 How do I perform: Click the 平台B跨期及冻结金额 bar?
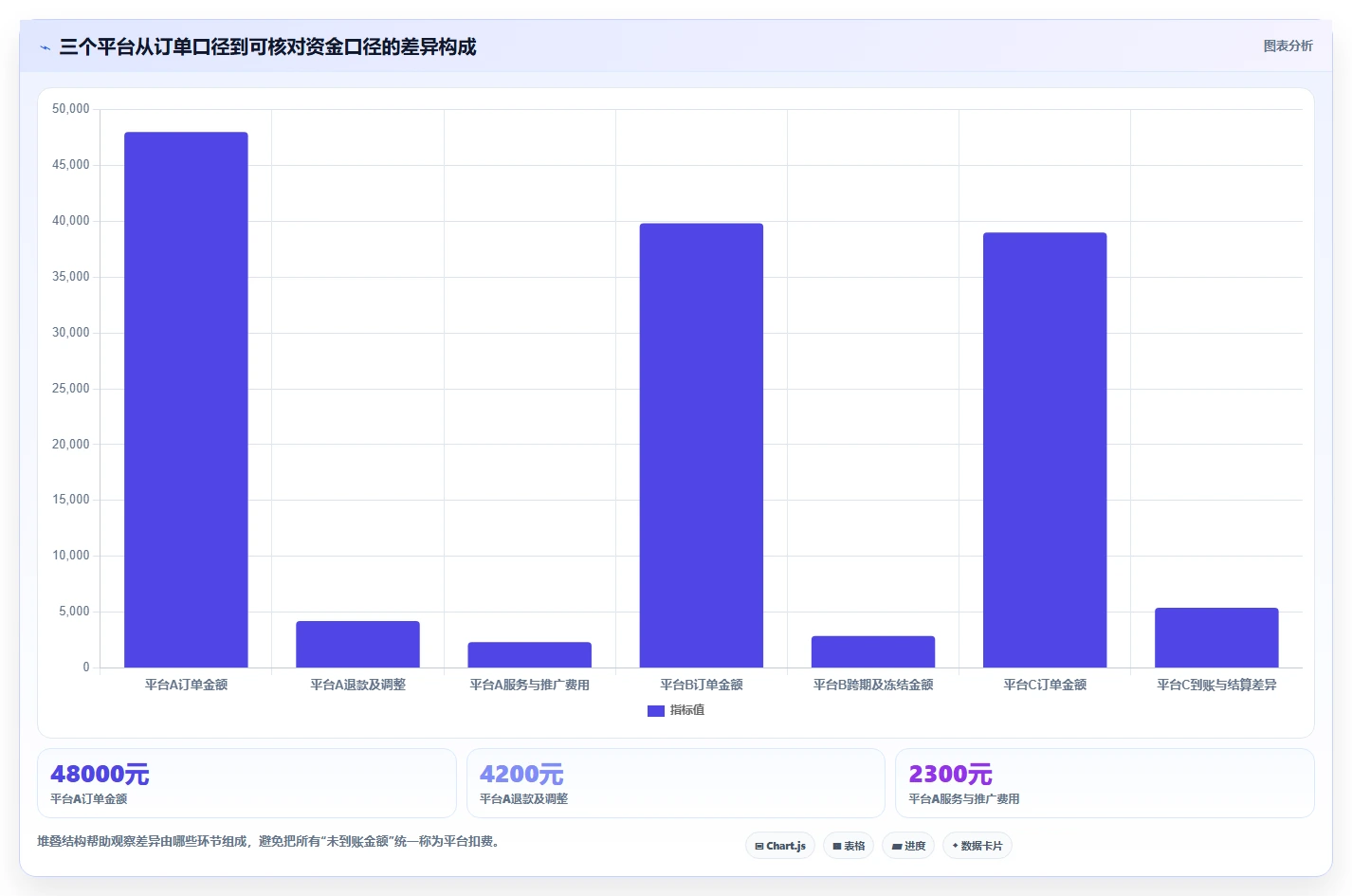(x=873, y=651)
